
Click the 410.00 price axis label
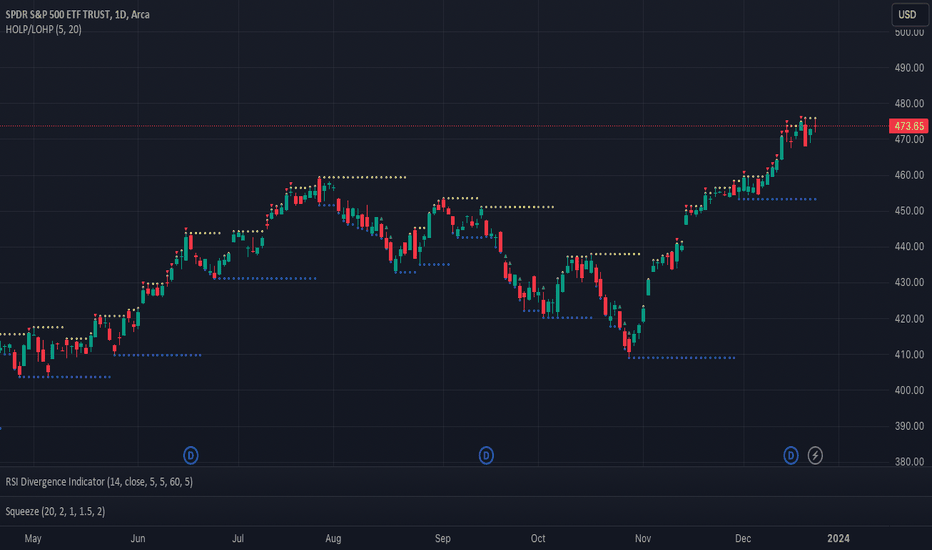(x=909, y=354)
